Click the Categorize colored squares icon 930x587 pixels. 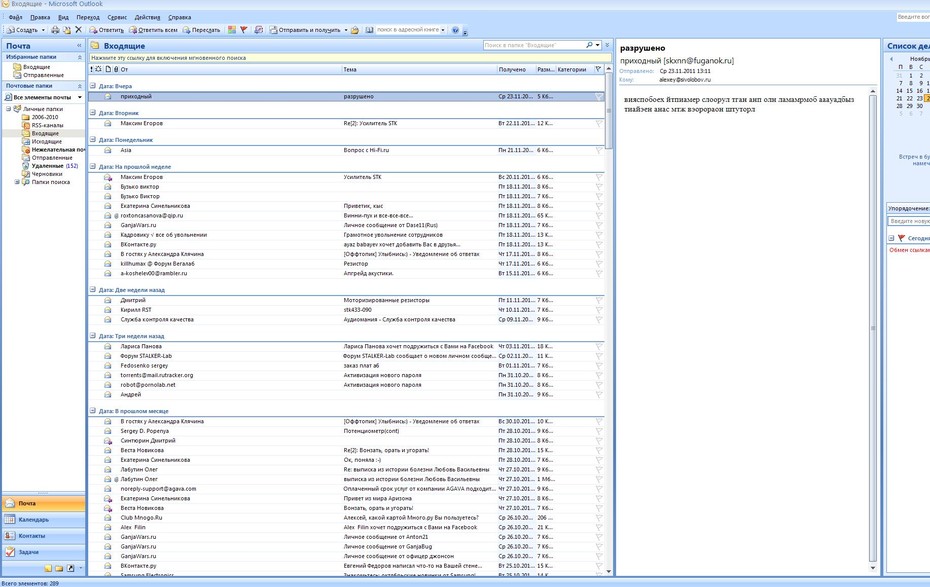point(232,30)
